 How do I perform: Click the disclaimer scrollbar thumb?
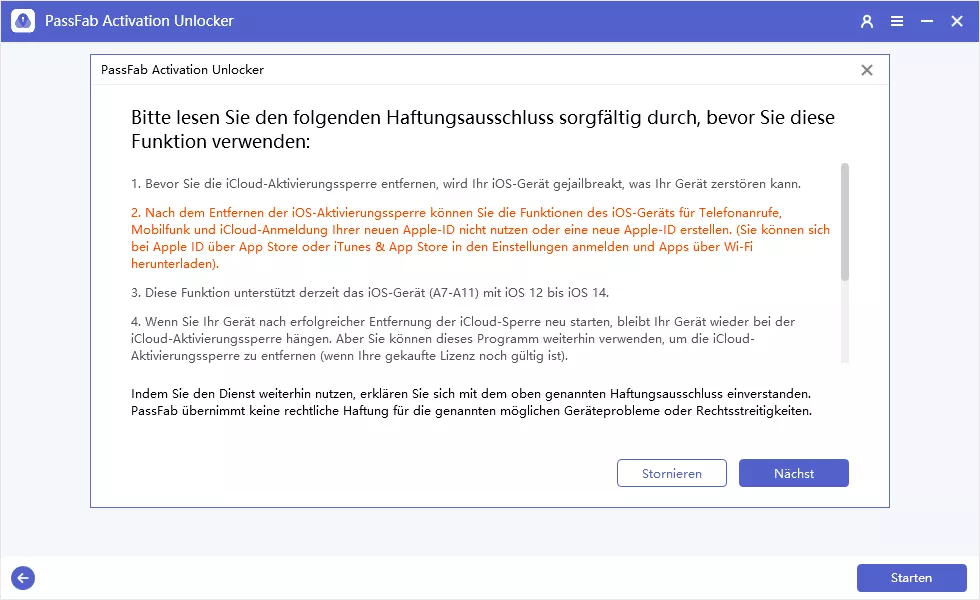point(844,221)
